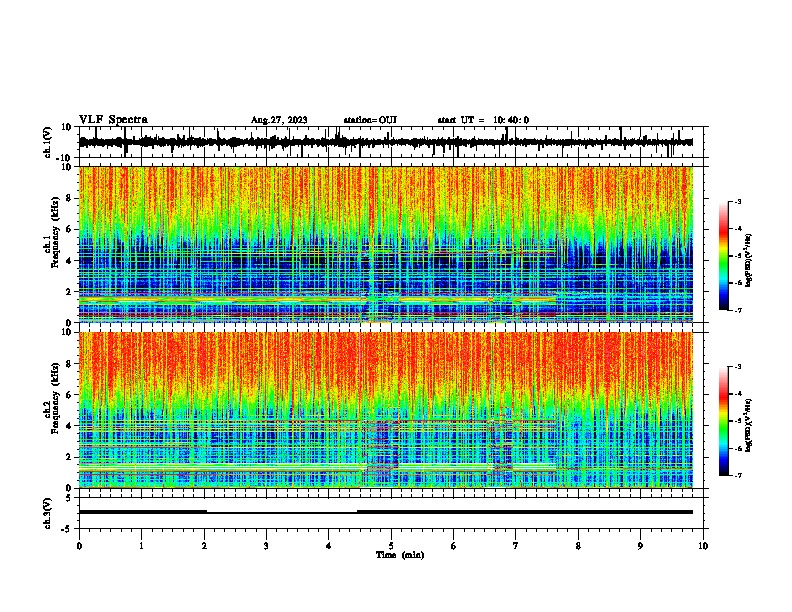Image resolution: width=792 pixels, height=612 pixels.
Task: Select the ch.2 "Frequency (kHz)" axis label
Action: click(x=55, y=398)
